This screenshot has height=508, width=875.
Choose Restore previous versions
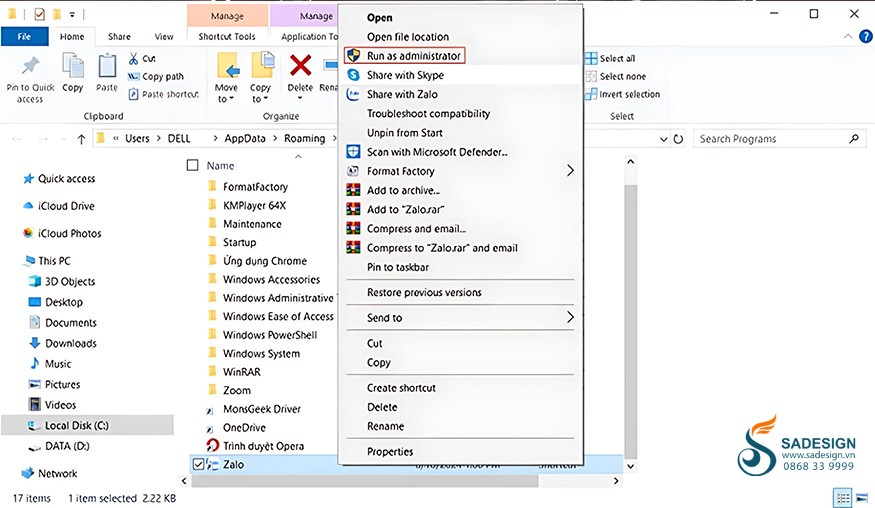click(424, 293)
